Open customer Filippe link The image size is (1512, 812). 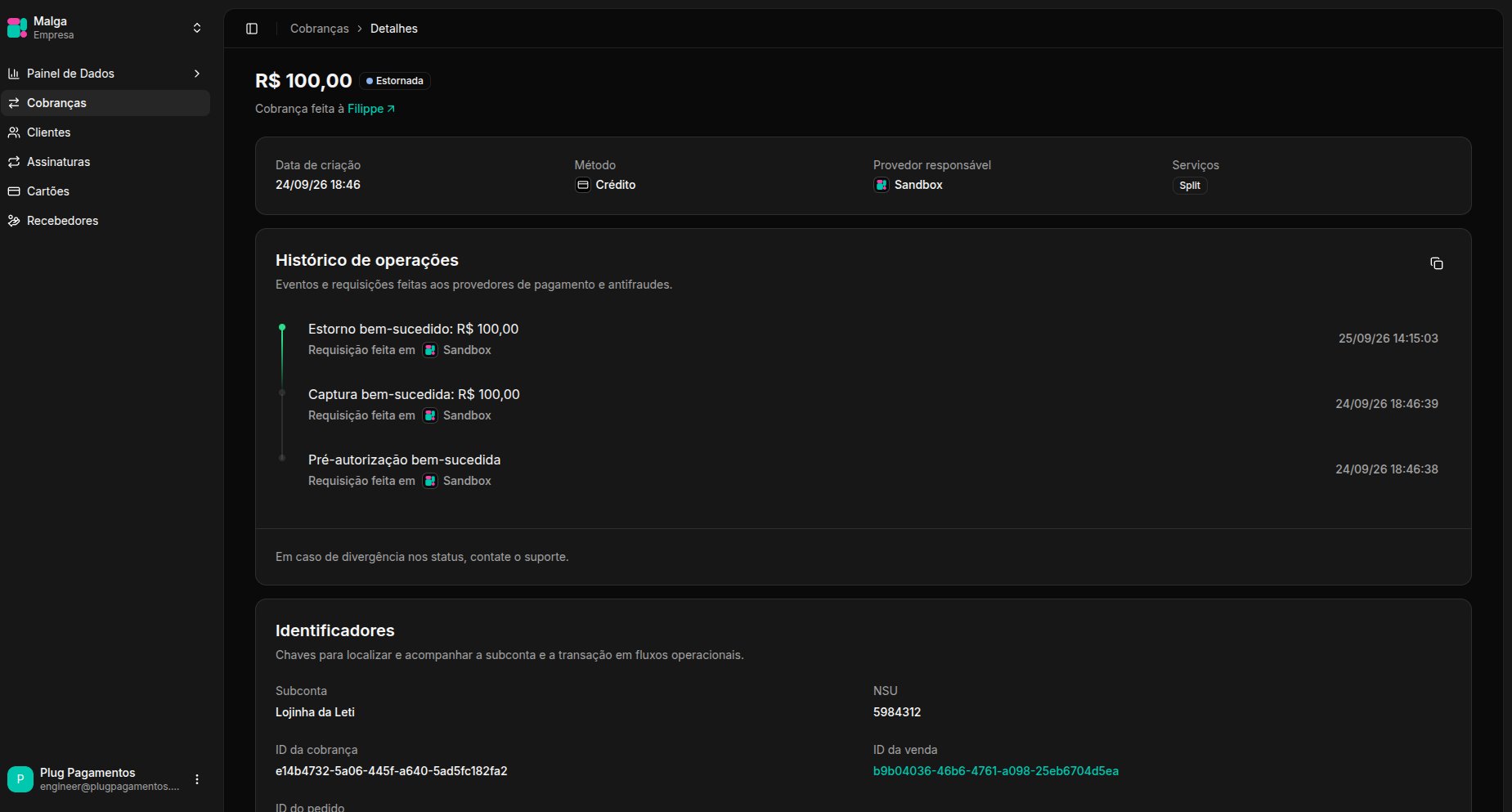(371, 109)
